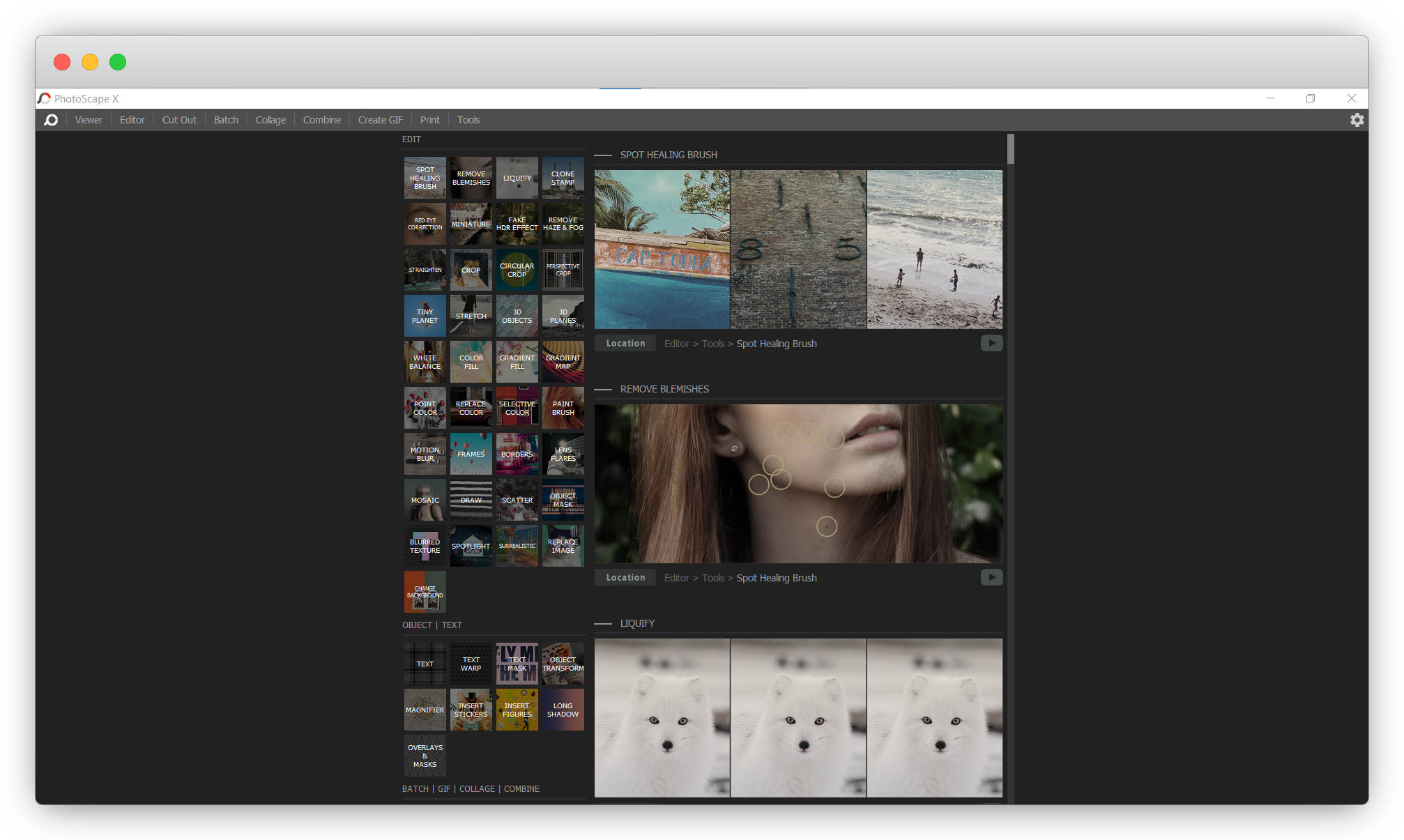Select the Surrealistic tool
This screenshot has width=1404, height=840.
[516, 544]
